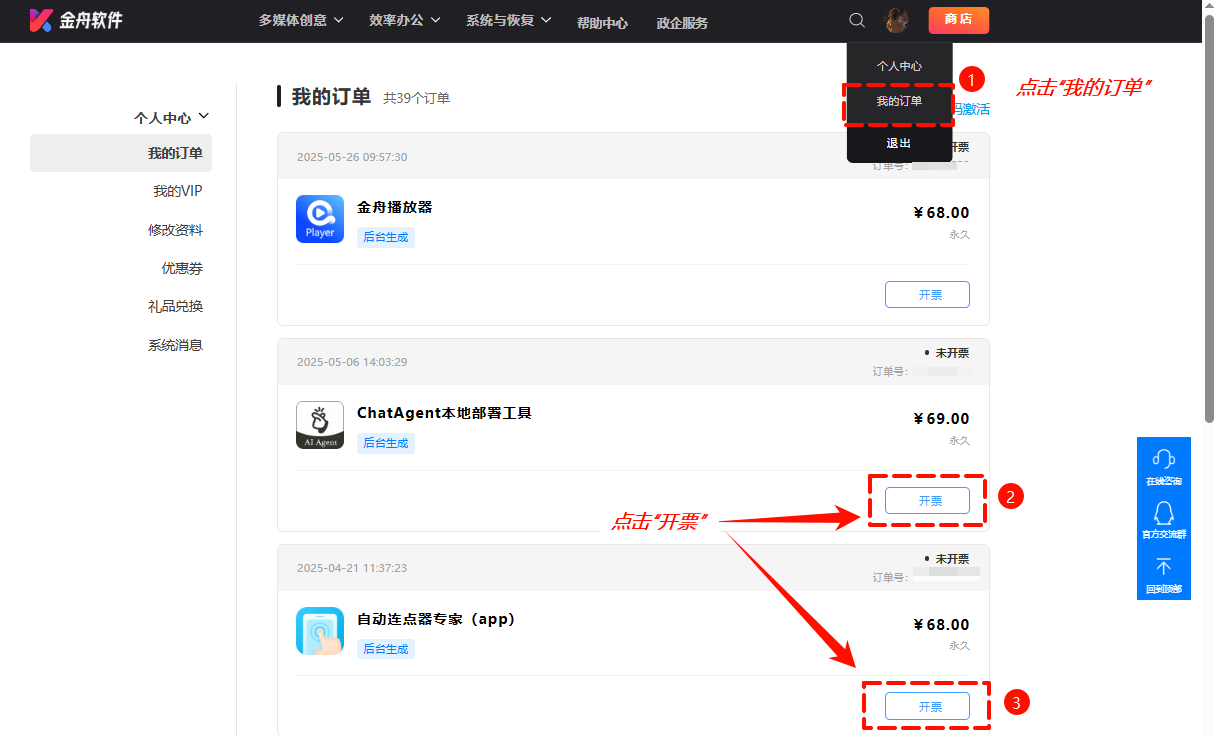The height and width of the screenshot is (736, 1214).
Task: Click the 共39个订单 count text
Action: coord(416,98)
